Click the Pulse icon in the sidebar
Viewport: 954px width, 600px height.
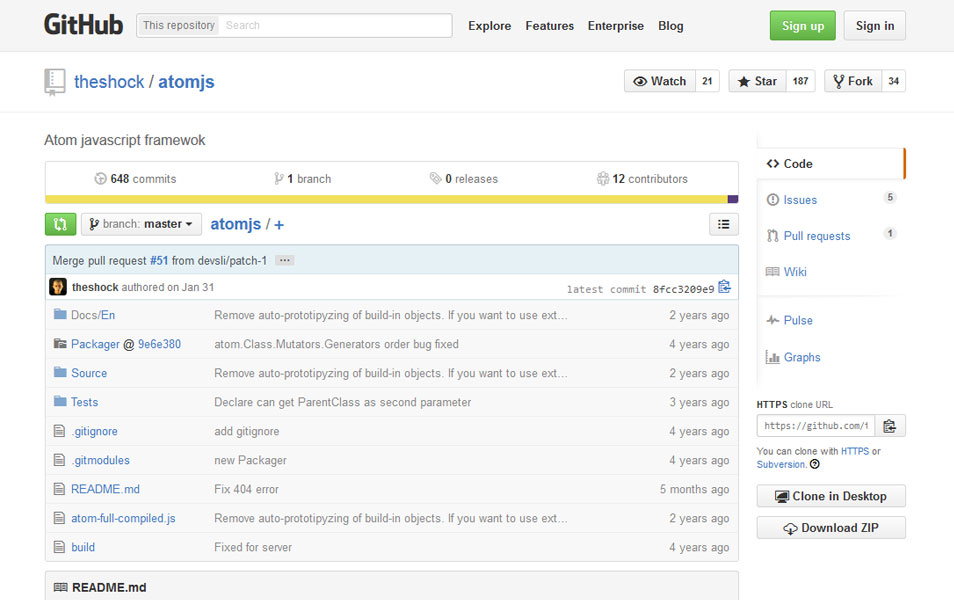pyautogui.click(x=773, y=320)
